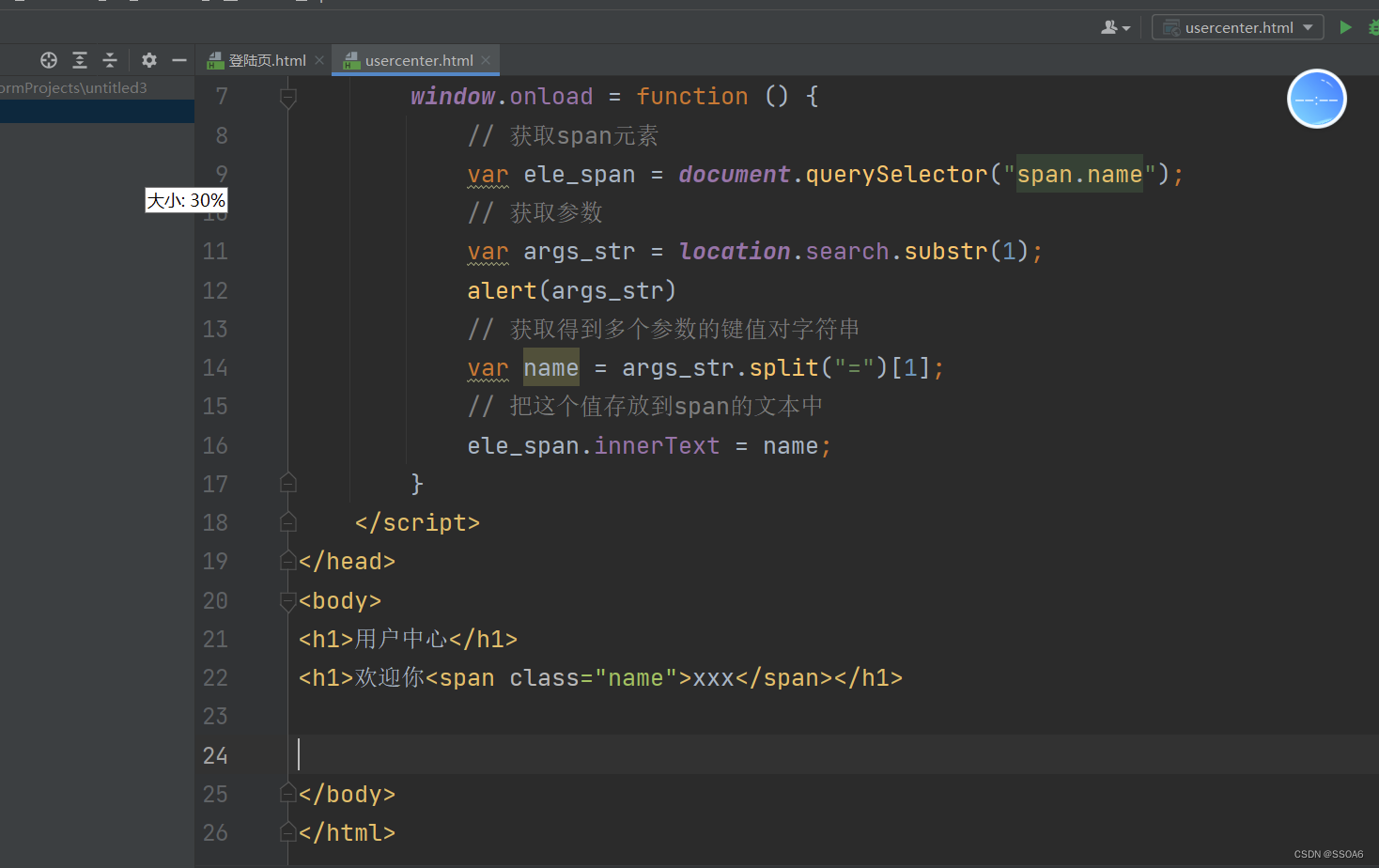
Task: Switch to the 登陆页.html tab
Action: point(267,60)
